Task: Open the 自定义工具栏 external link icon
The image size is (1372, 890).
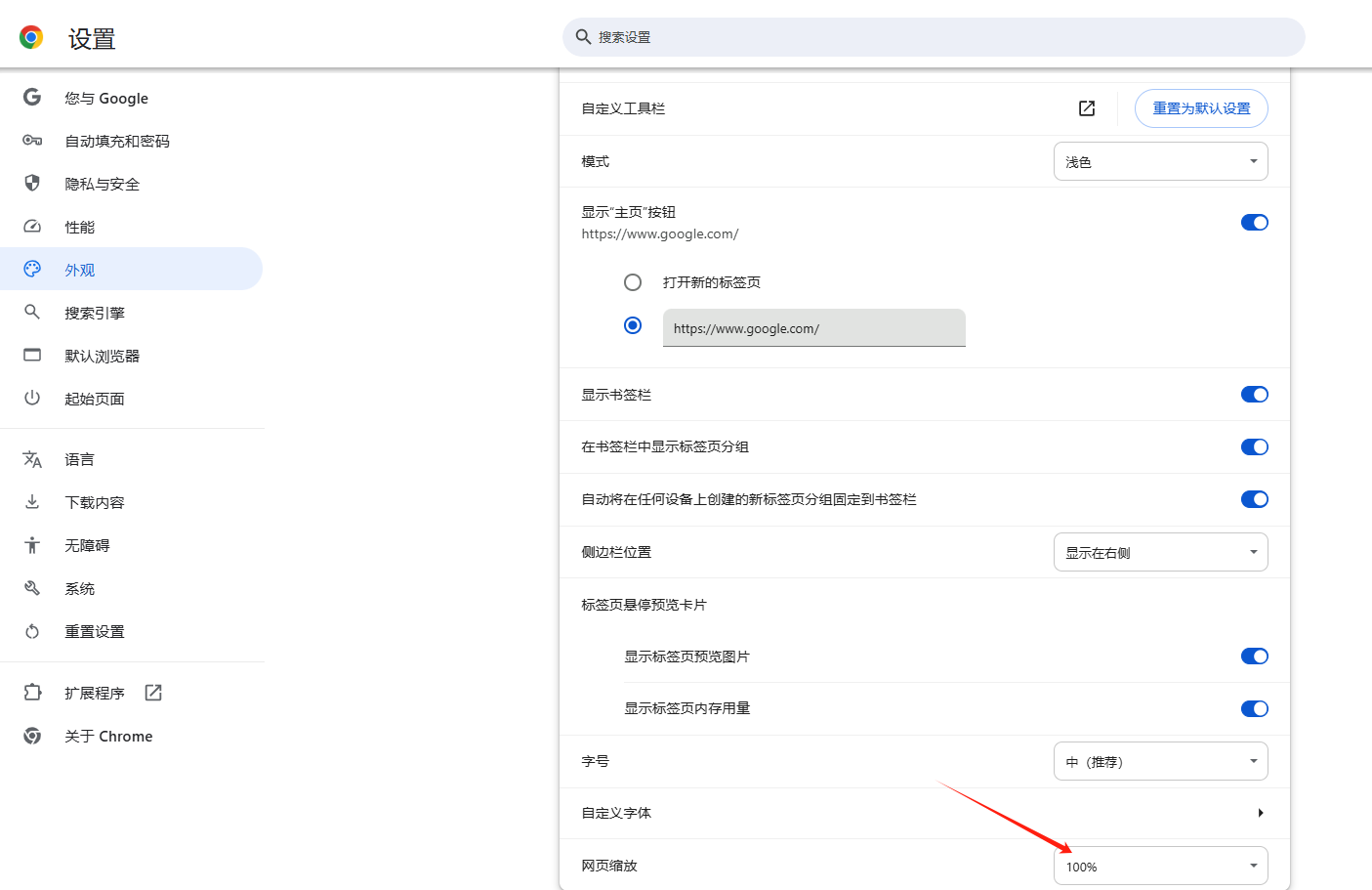Action: [x=1087, y=108]
